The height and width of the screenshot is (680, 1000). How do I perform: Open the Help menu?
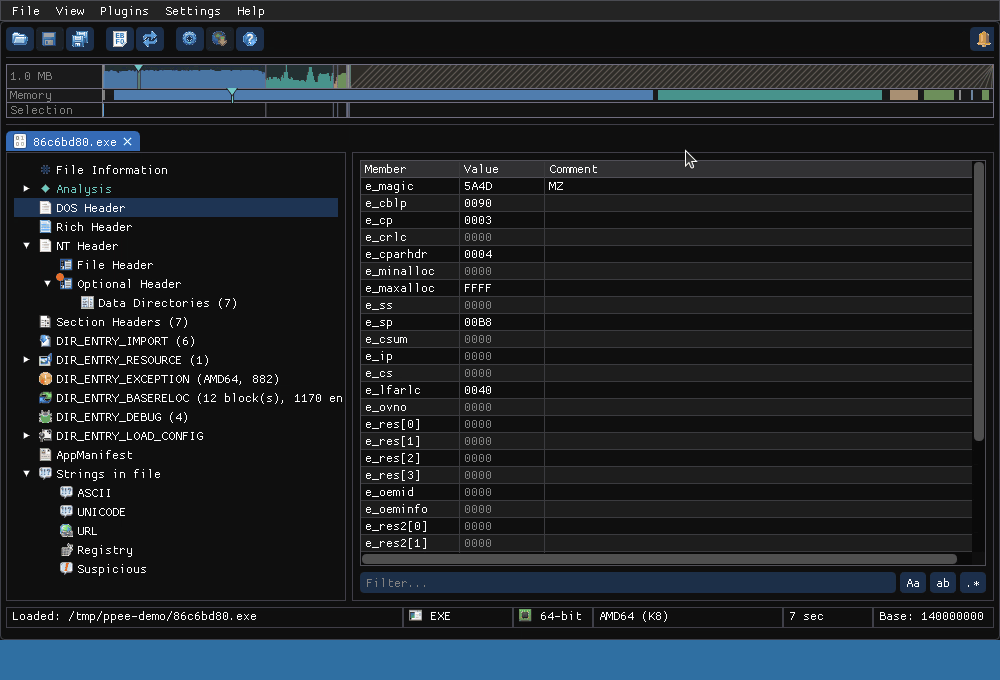251,11
